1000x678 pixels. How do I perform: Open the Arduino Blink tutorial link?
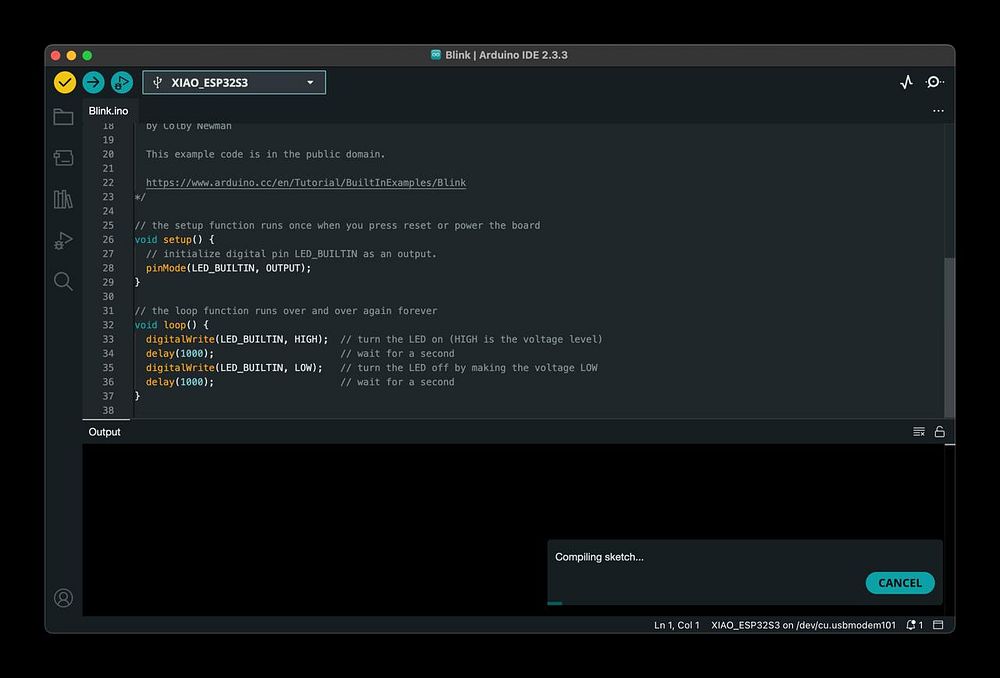(305, 183)
